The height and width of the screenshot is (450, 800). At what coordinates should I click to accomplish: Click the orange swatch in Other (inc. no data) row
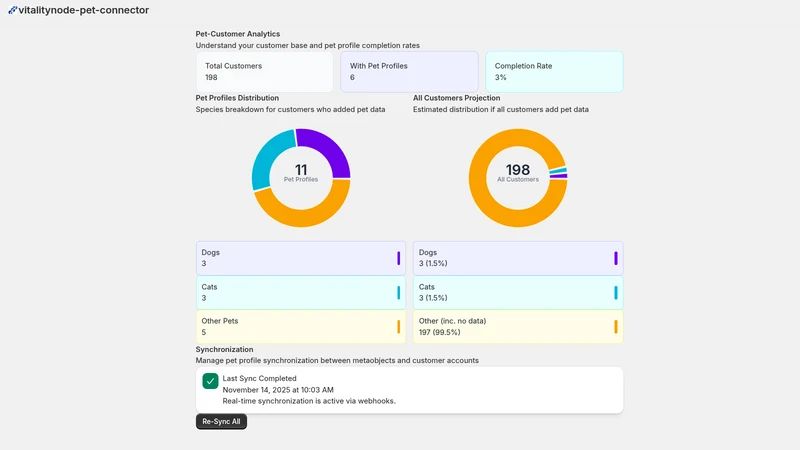click(x=616, y=327)
